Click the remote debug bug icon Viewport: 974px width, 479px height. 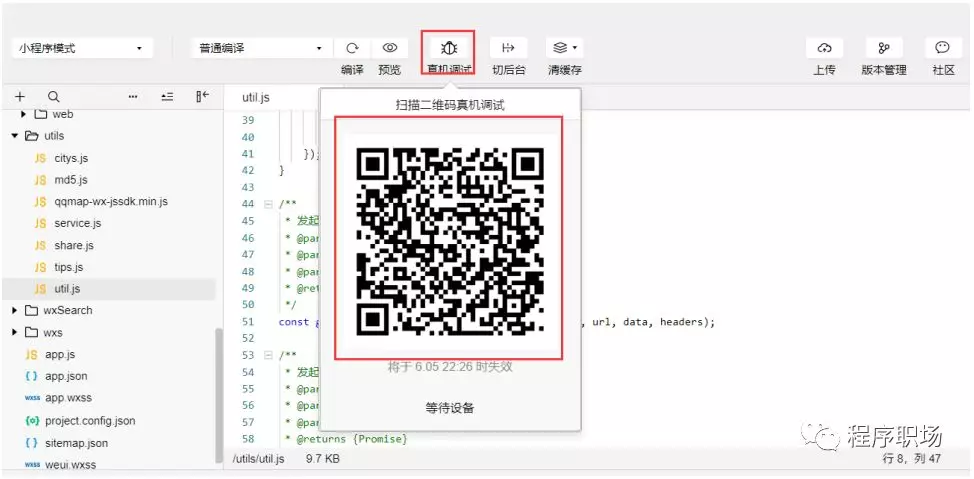pyautogui.click(x=448, y=48)
